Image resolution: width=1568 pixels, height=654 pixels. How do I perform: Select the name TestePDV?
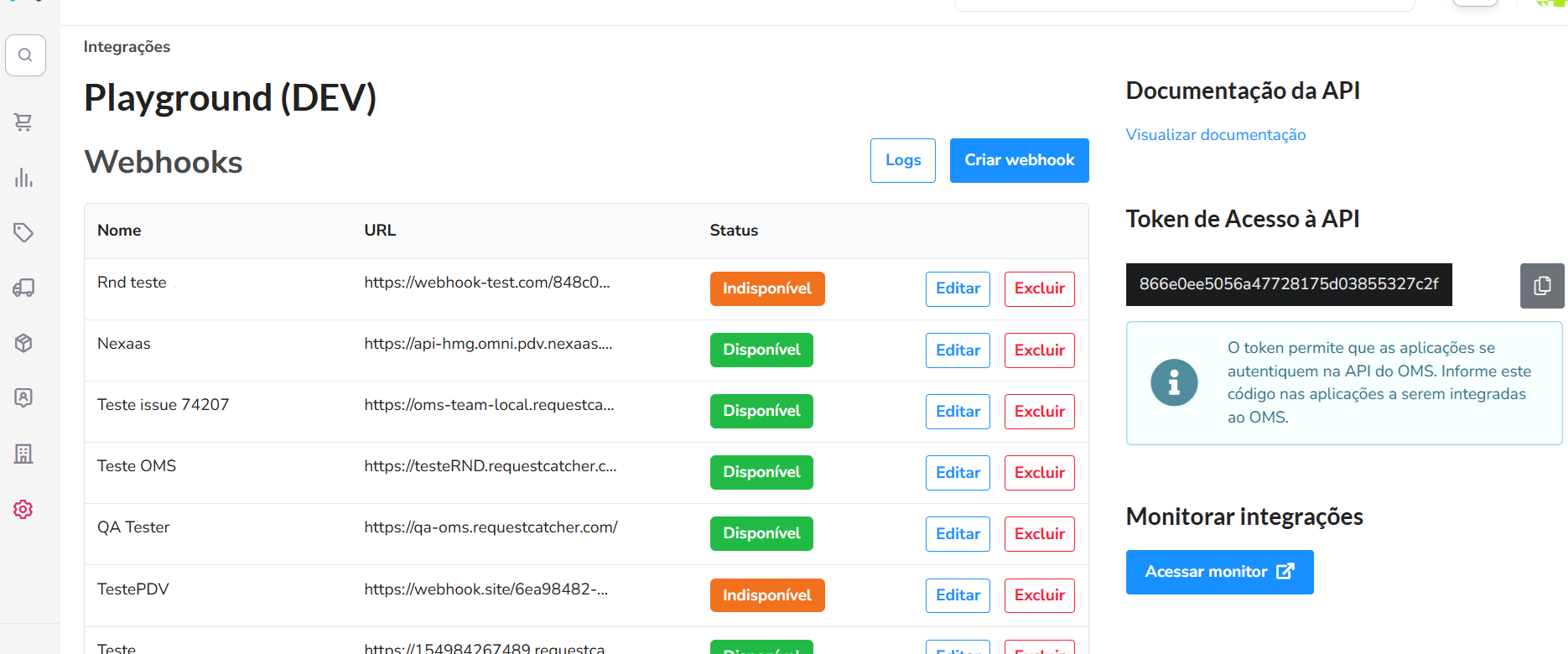pyautogui.click(x=133, y=589)
